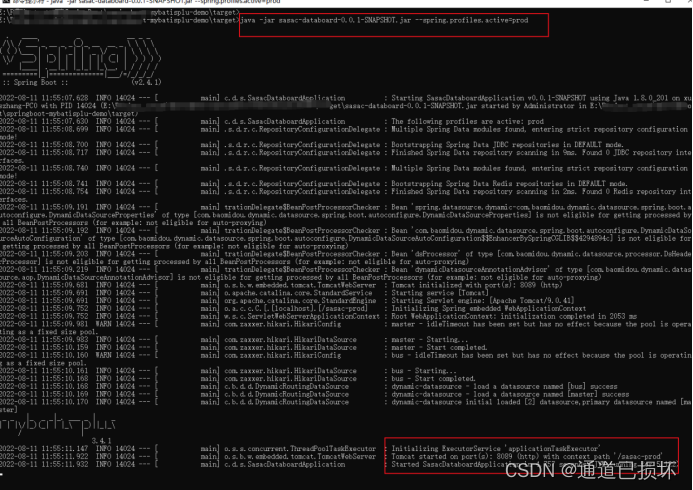Click 'Starting Servlet engine: [Apache Tomcat/9.0.41]'
Screen dimensions: 693x490
483,301
